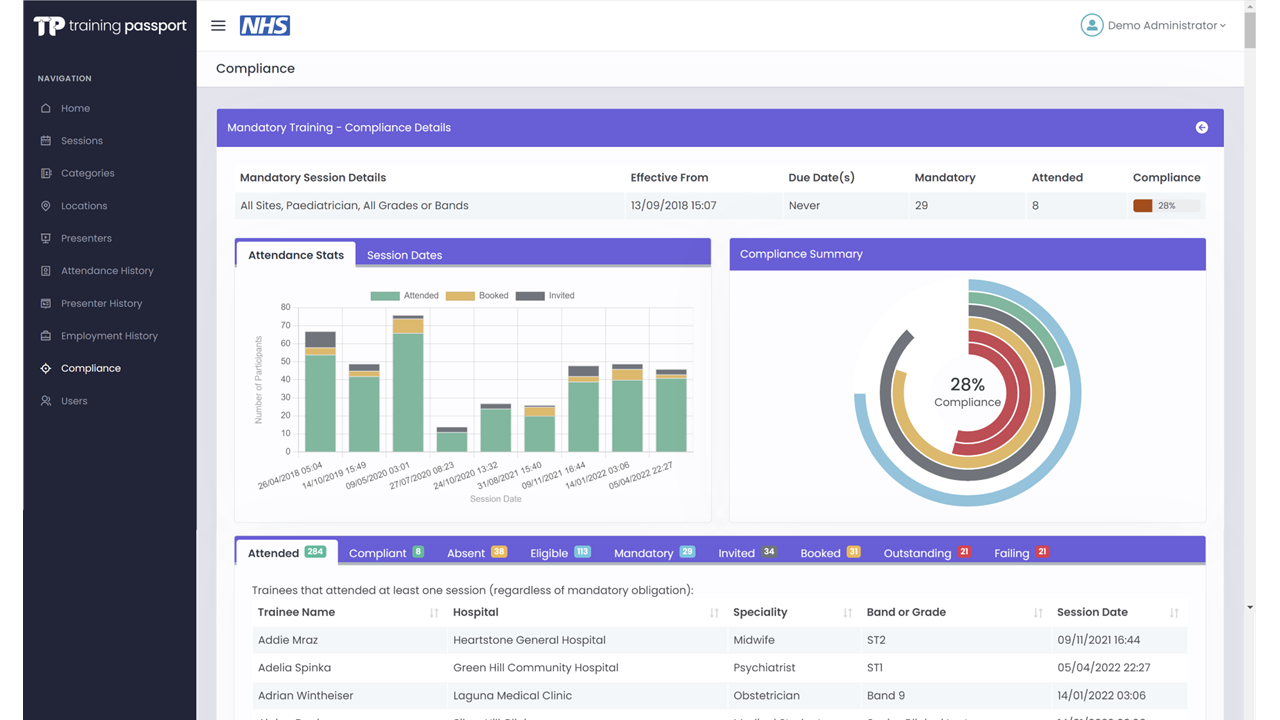Sort by the Hospital column arrows
This screenshot has height=720, width=1280.
click(x=714, y=612)
